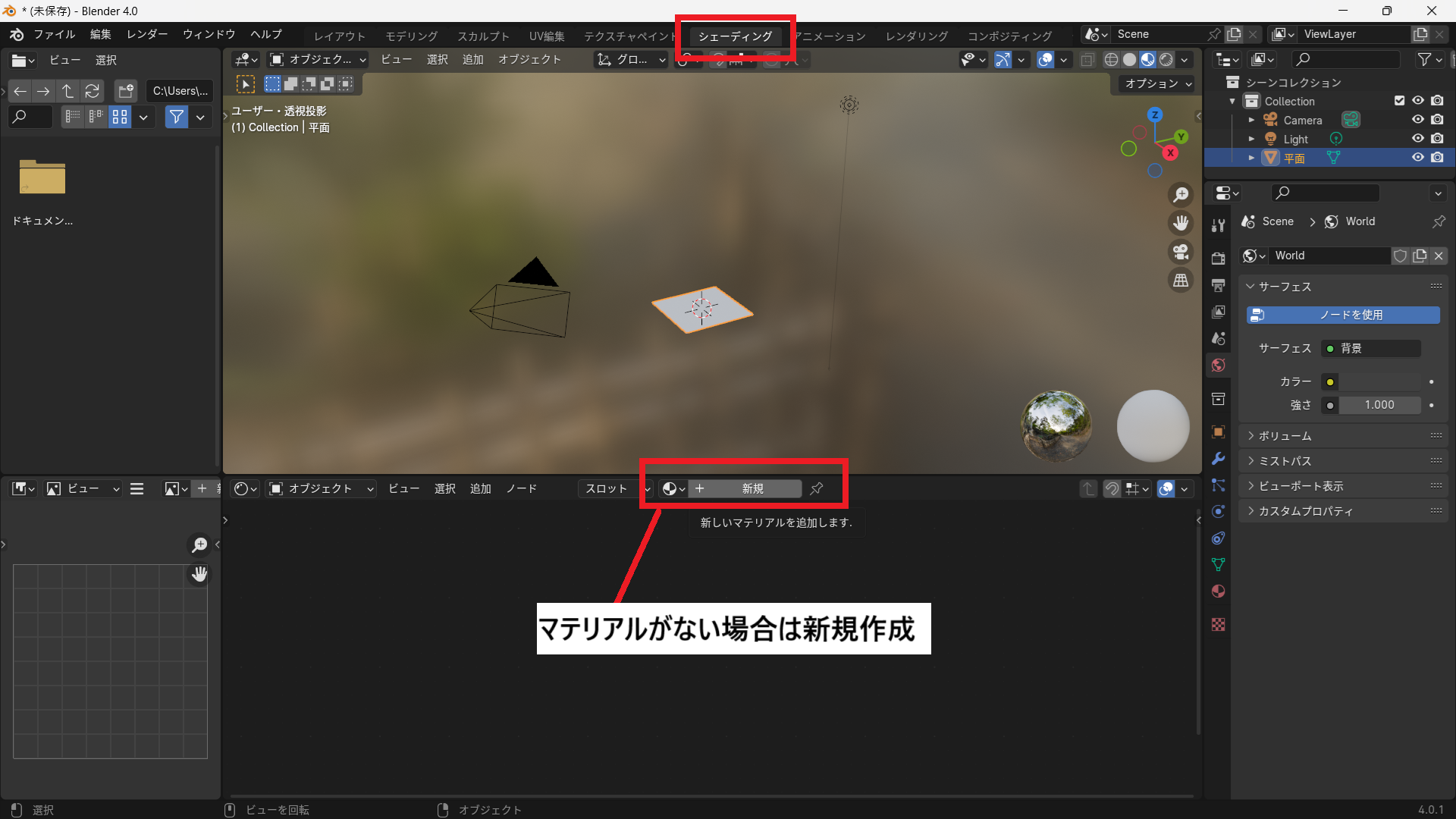This screenshot has height=819, width=1456.
Task: Hide the Camera object with eye icon
Action: click(x=1417, y=120)
